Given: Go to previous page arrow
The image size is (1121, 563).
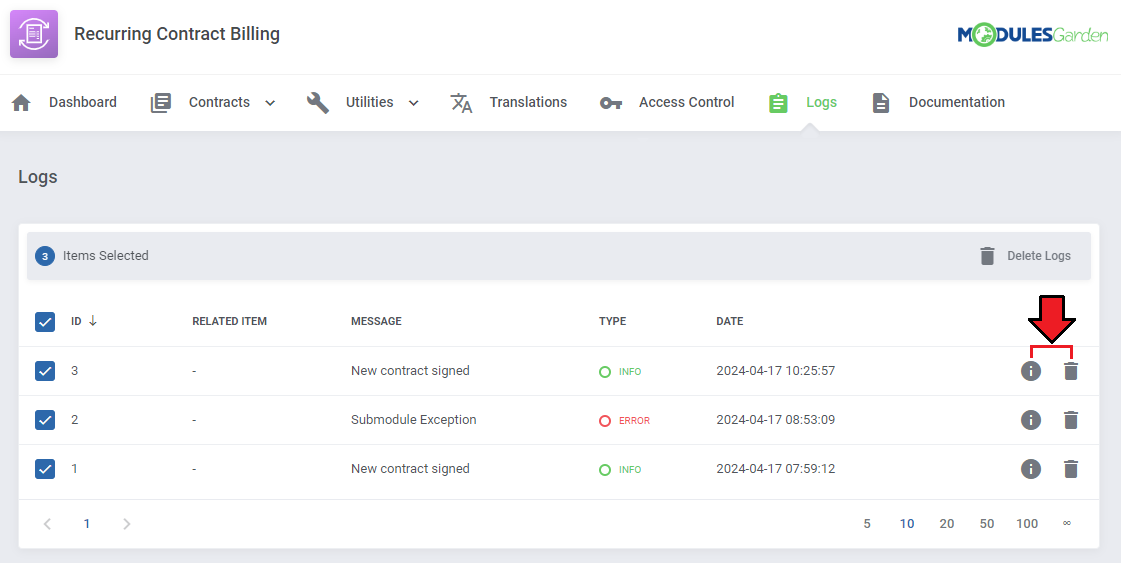Looking at the screenshot, I should 47,524.
